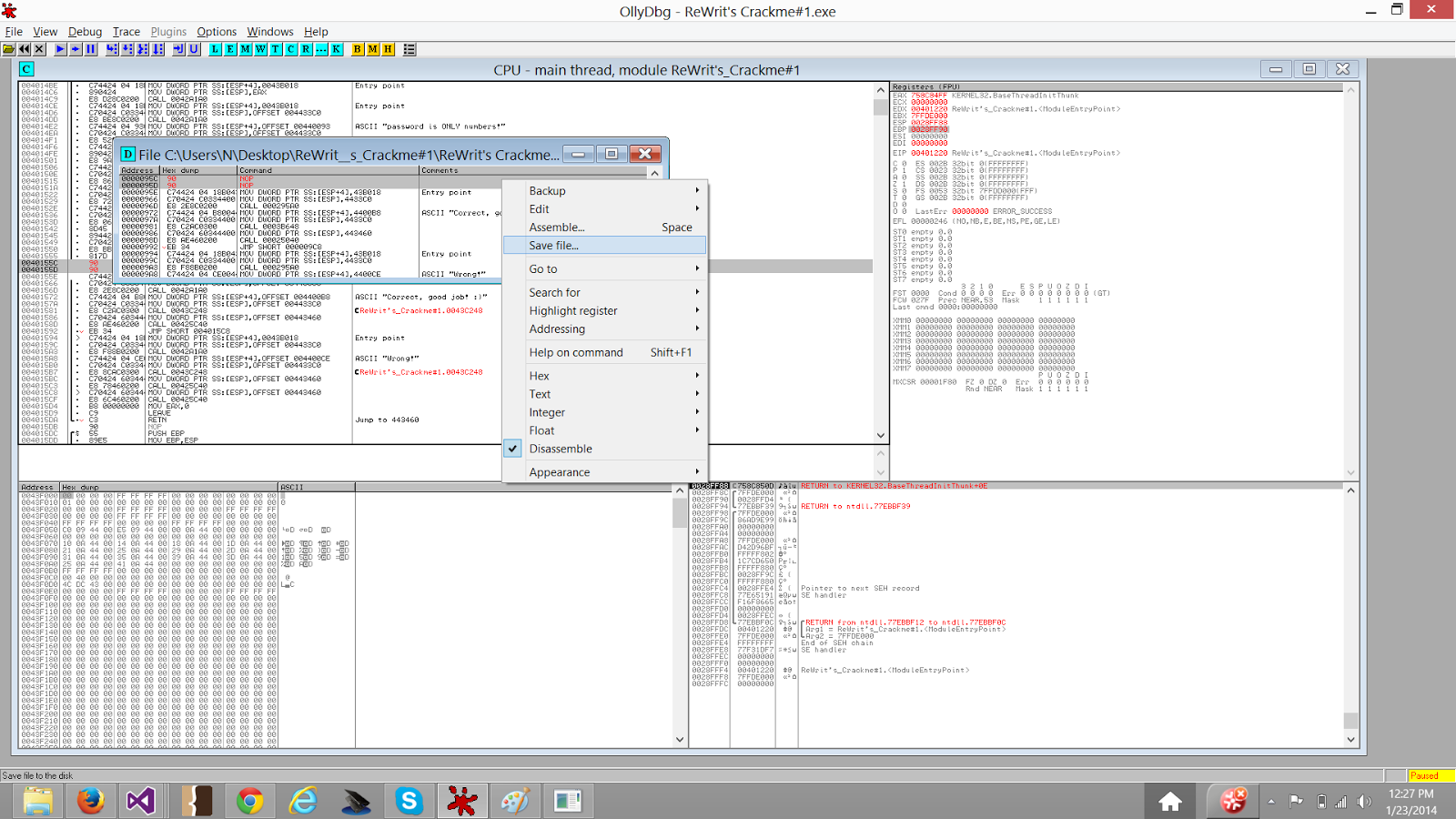Image resolution: width=1456 pixels, height=819 pixels.
Task: Expand the Edit submenu in context menu
Action: pos(605,209)
